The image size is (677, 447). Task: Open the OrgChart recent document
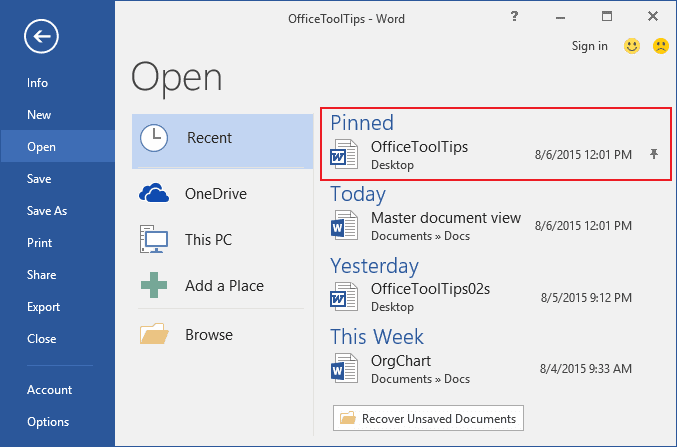[401, 368]
